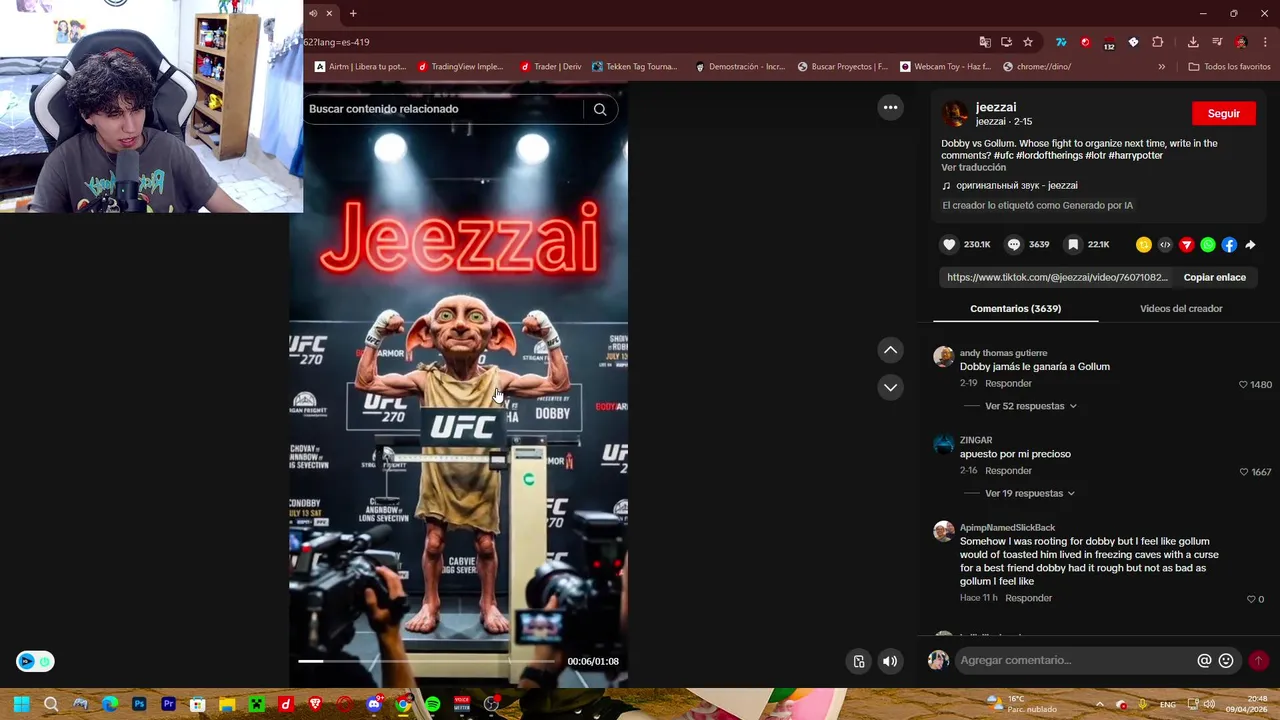The image size is (1280, 720).
Task: Toggle the video player volume mute button
Action: [890, 661]
